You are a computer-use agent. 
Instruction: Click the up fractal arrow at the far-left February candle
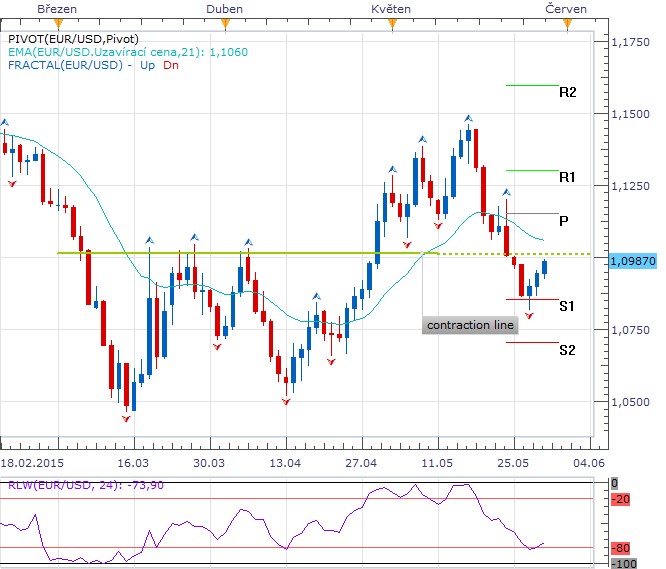5,122
